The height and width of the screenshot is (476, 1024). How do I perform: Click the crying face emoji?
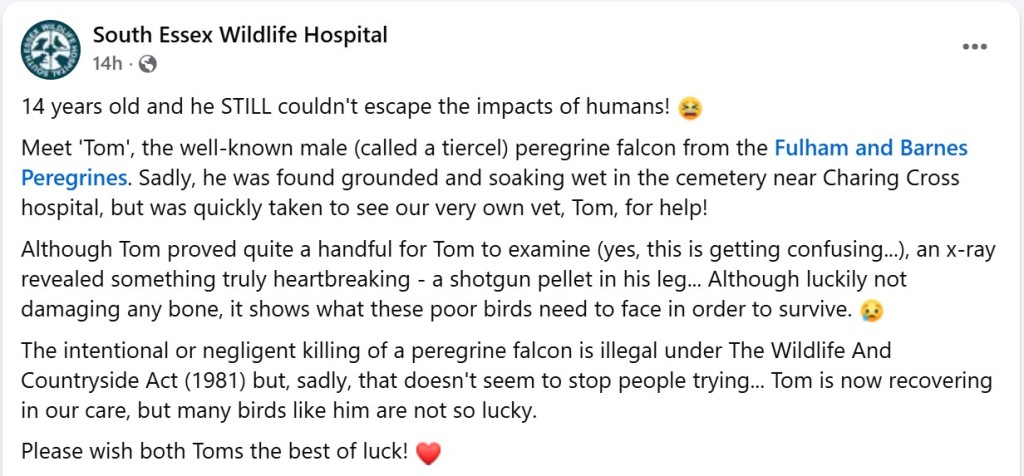(871, 310)
